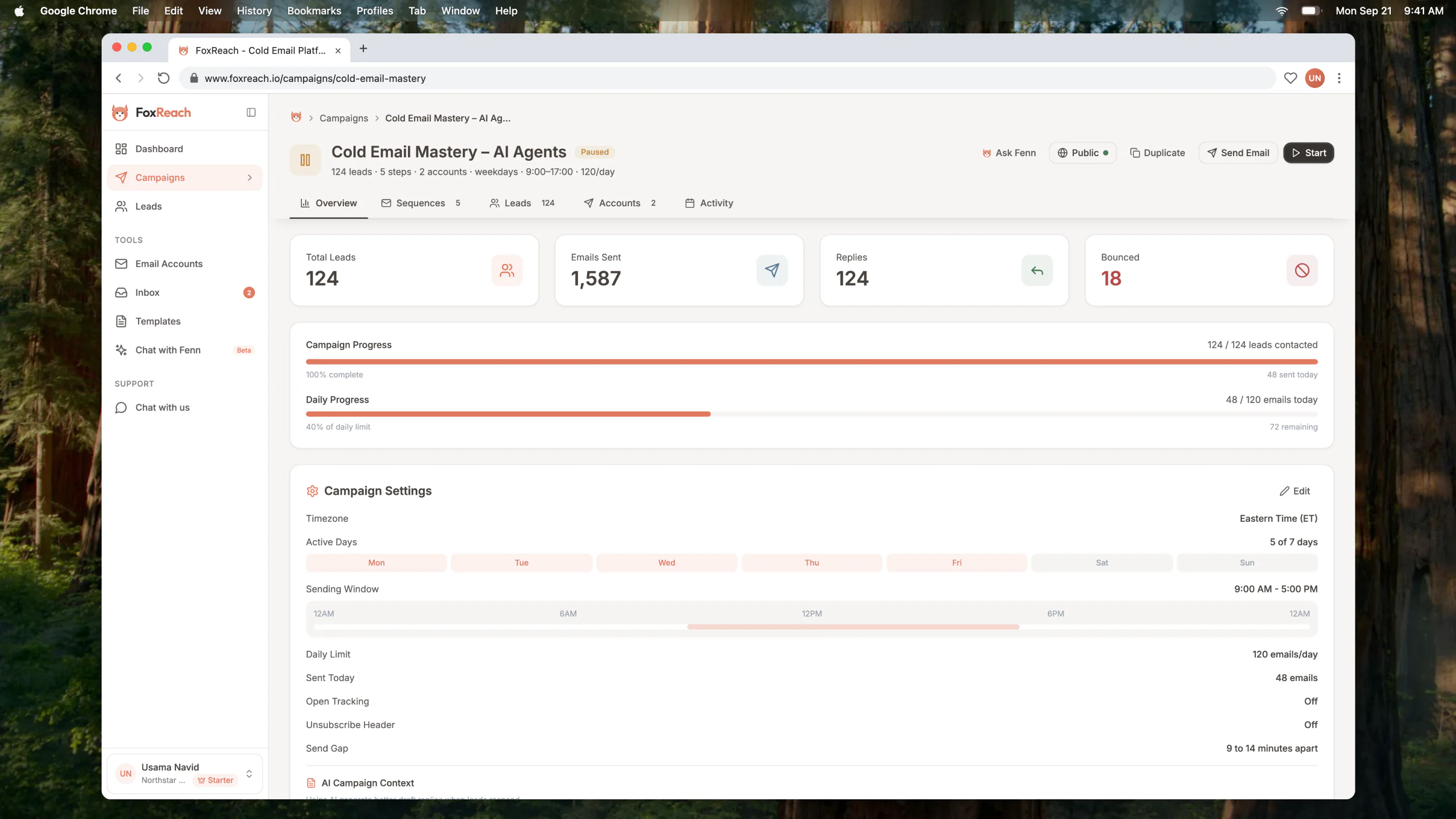Start the campaign
The width and height of the screenshot is (1456, 819).
pyautogui.click(x=1308, y=153)
